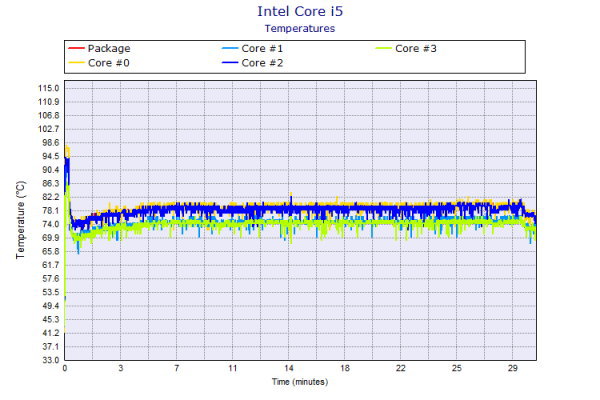Viewport: 600px width, 400px height.
Task: Click the 53.5 y-axis value
Action: click(x=51, y=292)
